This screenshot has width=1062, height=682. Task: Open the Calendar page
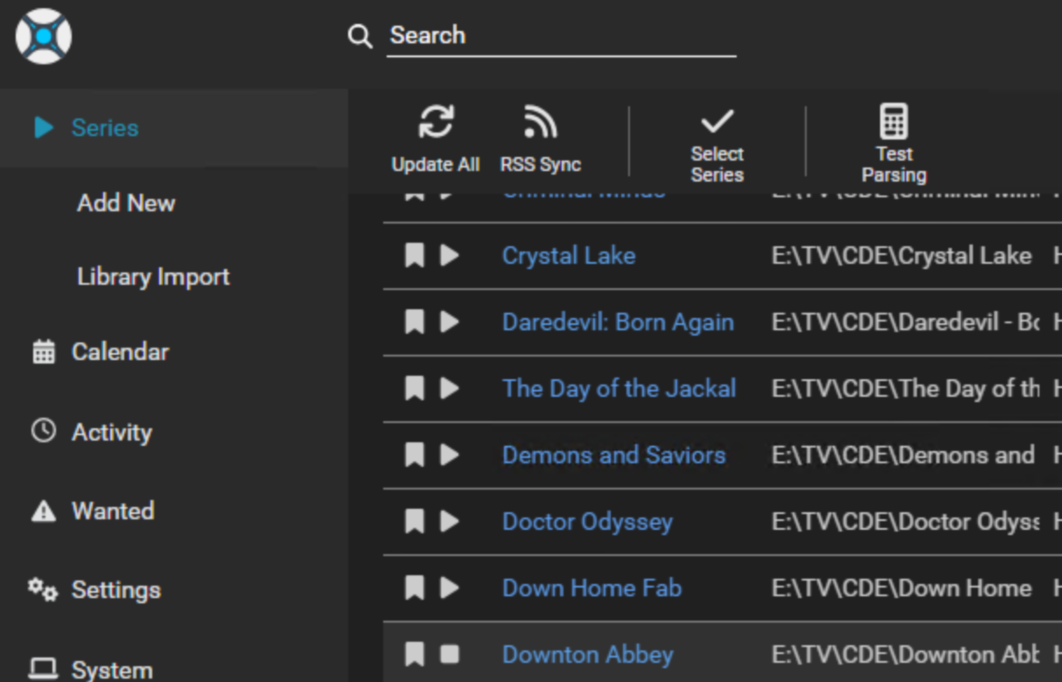(120, 352)
